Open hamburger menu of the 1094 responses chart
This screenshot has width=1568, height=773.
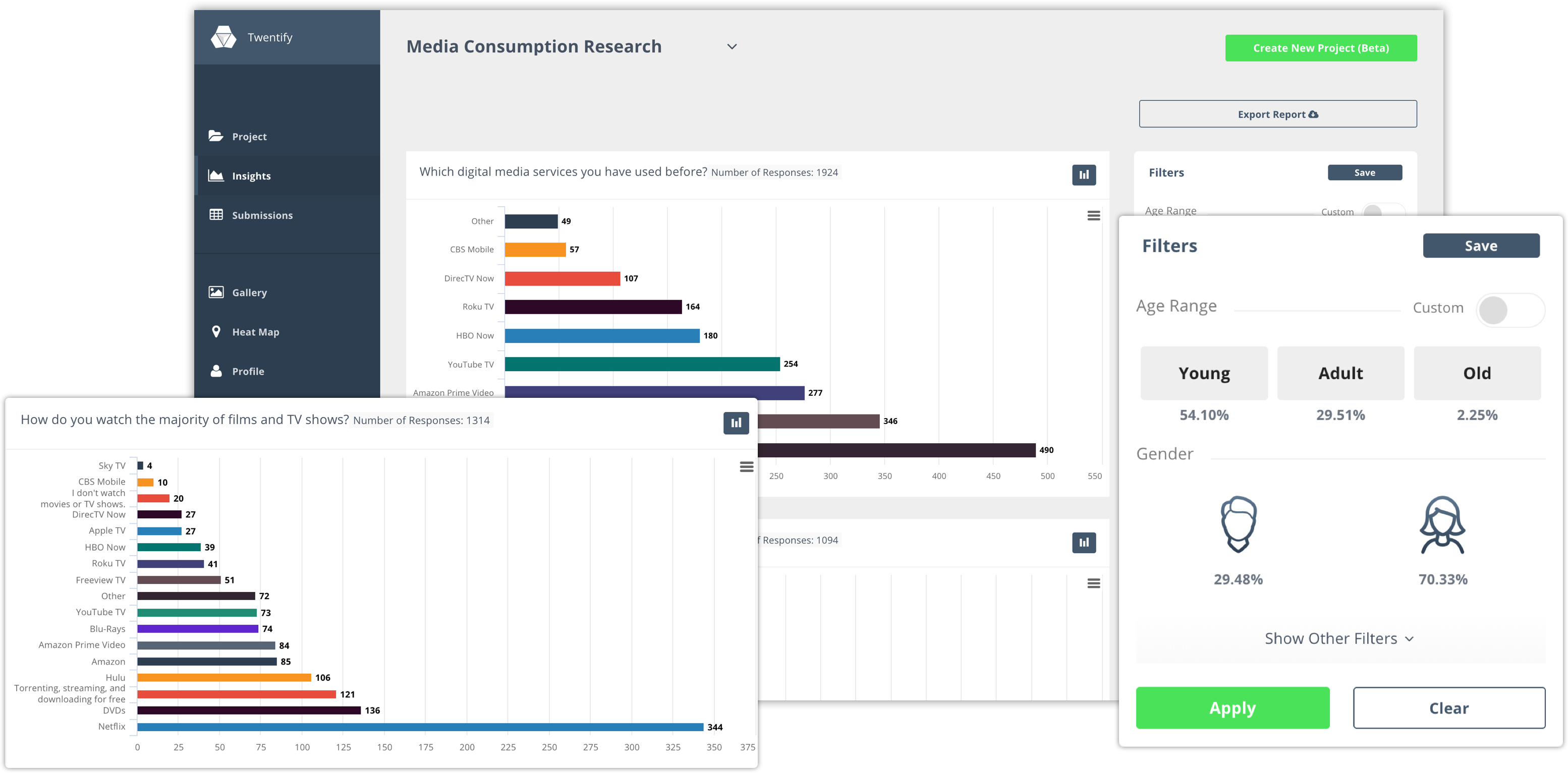[x=1093, y=583]
